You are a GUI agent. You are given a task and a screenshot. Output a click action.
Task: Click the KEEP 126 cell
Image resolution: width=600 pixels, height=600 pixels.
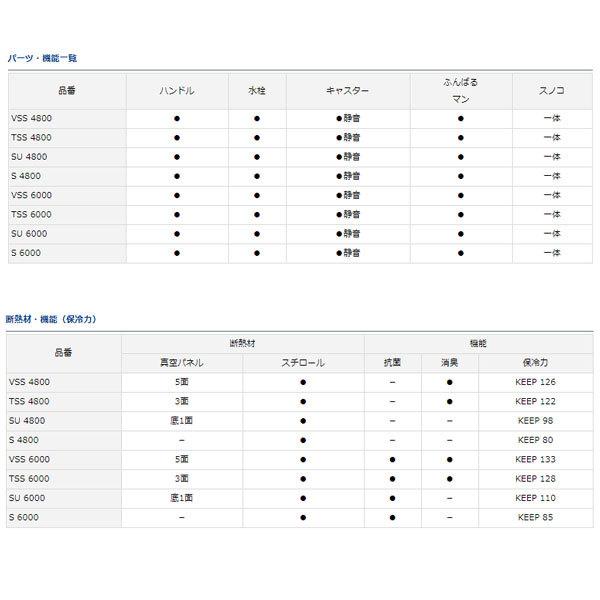pos(536,382)
